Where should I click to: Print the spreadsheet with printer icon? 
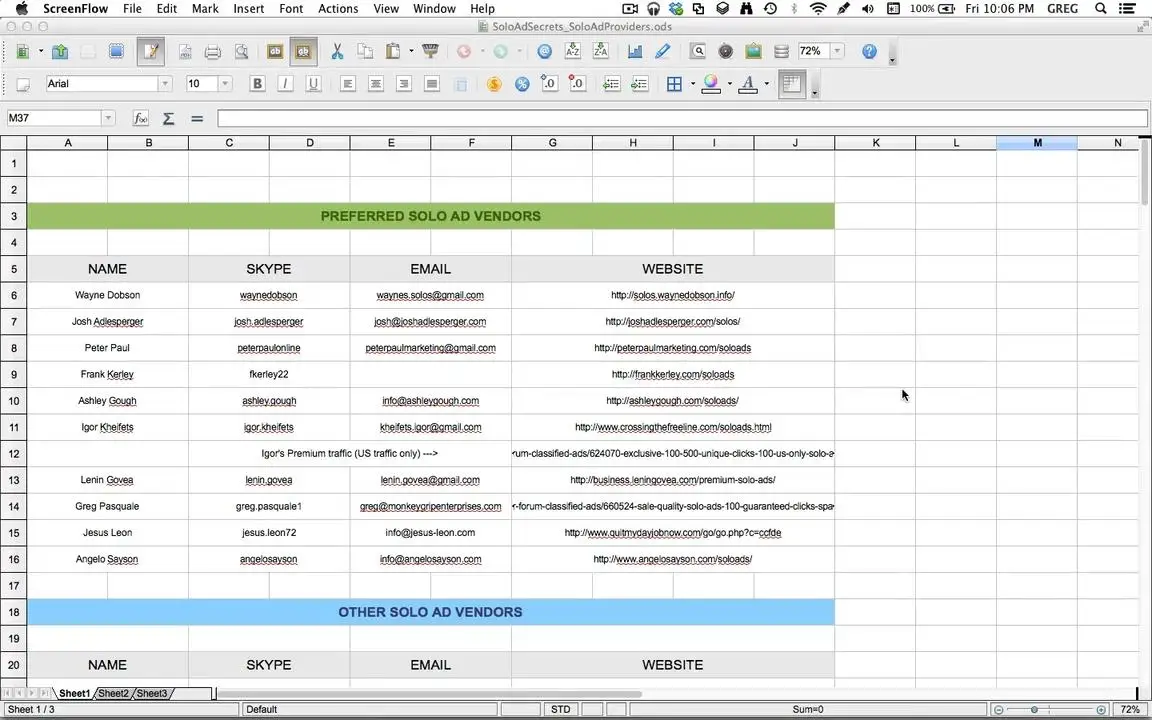tap(213, 51)
